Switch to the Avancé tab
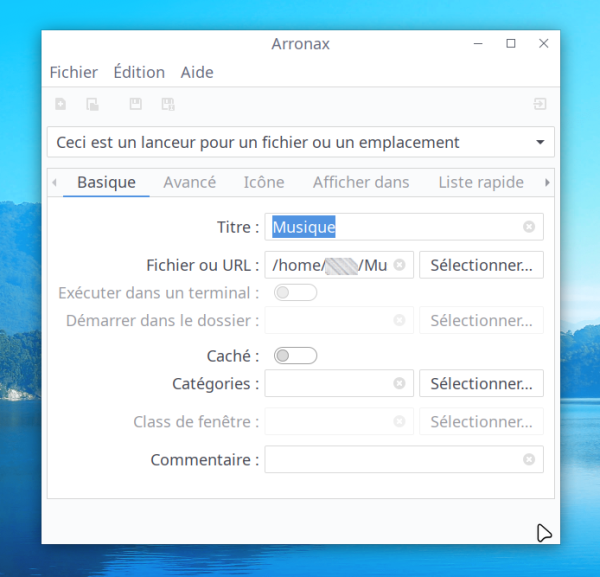The image size is (600, 577). 189,182
